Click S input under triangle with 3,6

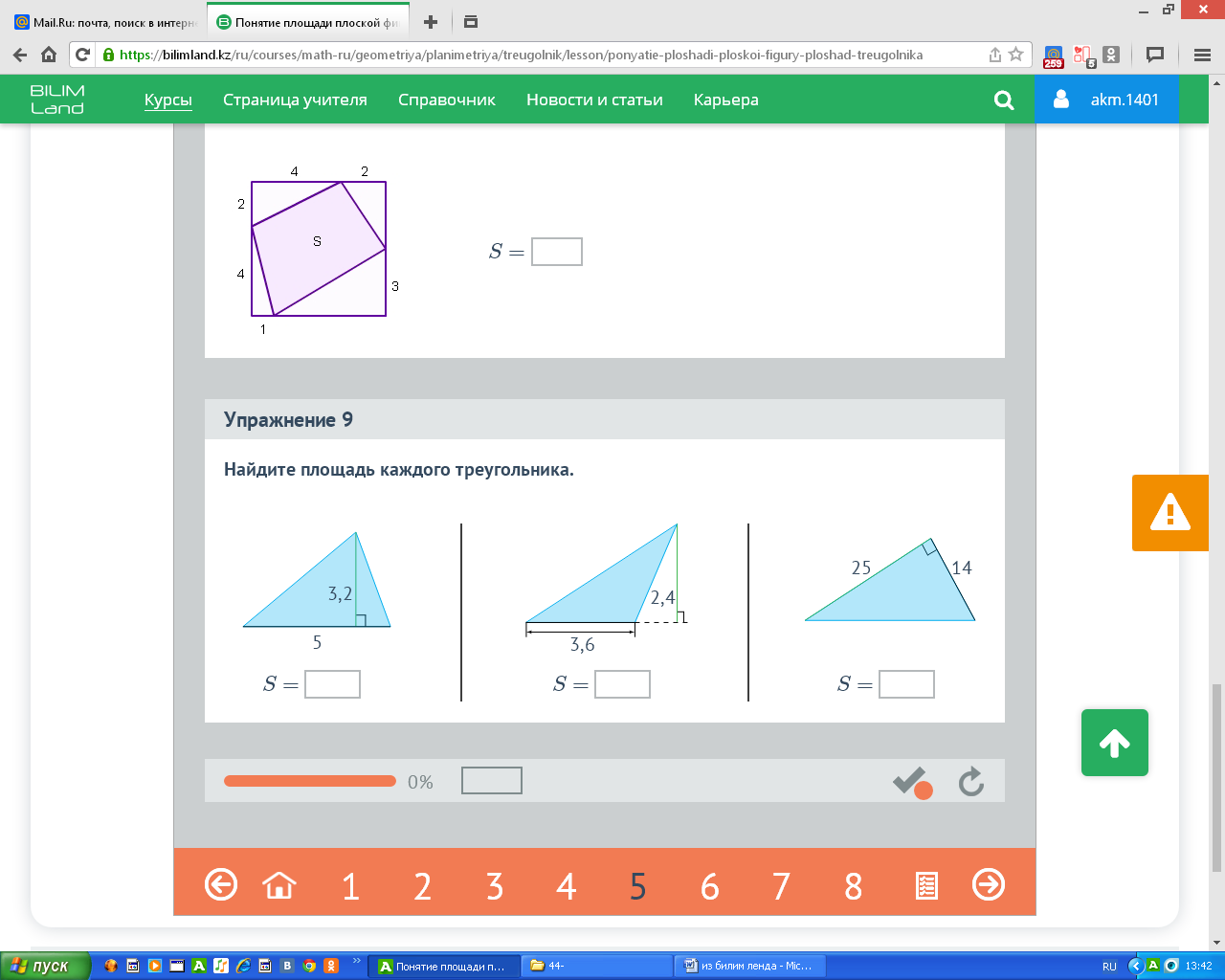(622, 684)
